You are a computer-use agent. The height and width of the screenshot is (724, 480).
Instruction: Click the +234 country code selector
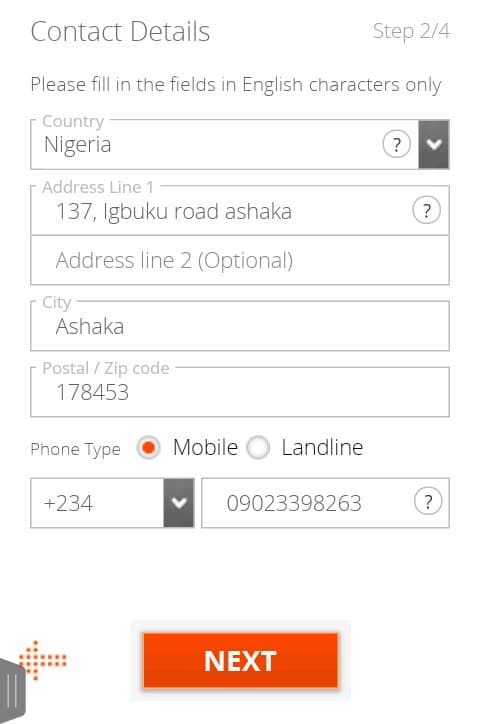click(x=112, y=503)
